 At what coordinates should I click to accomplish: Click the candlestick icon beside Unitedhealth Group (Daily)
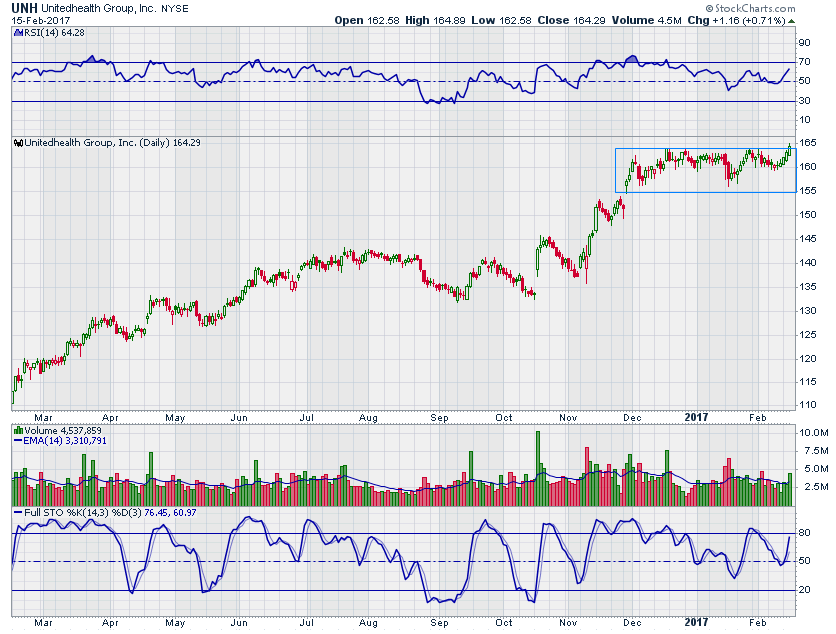(x=18, y=143)
